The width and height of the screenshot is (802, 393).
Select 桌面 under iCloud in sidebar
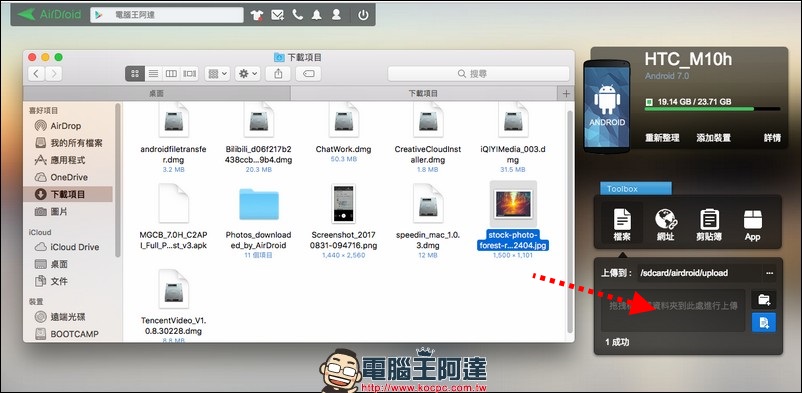(x=59, y=264)
